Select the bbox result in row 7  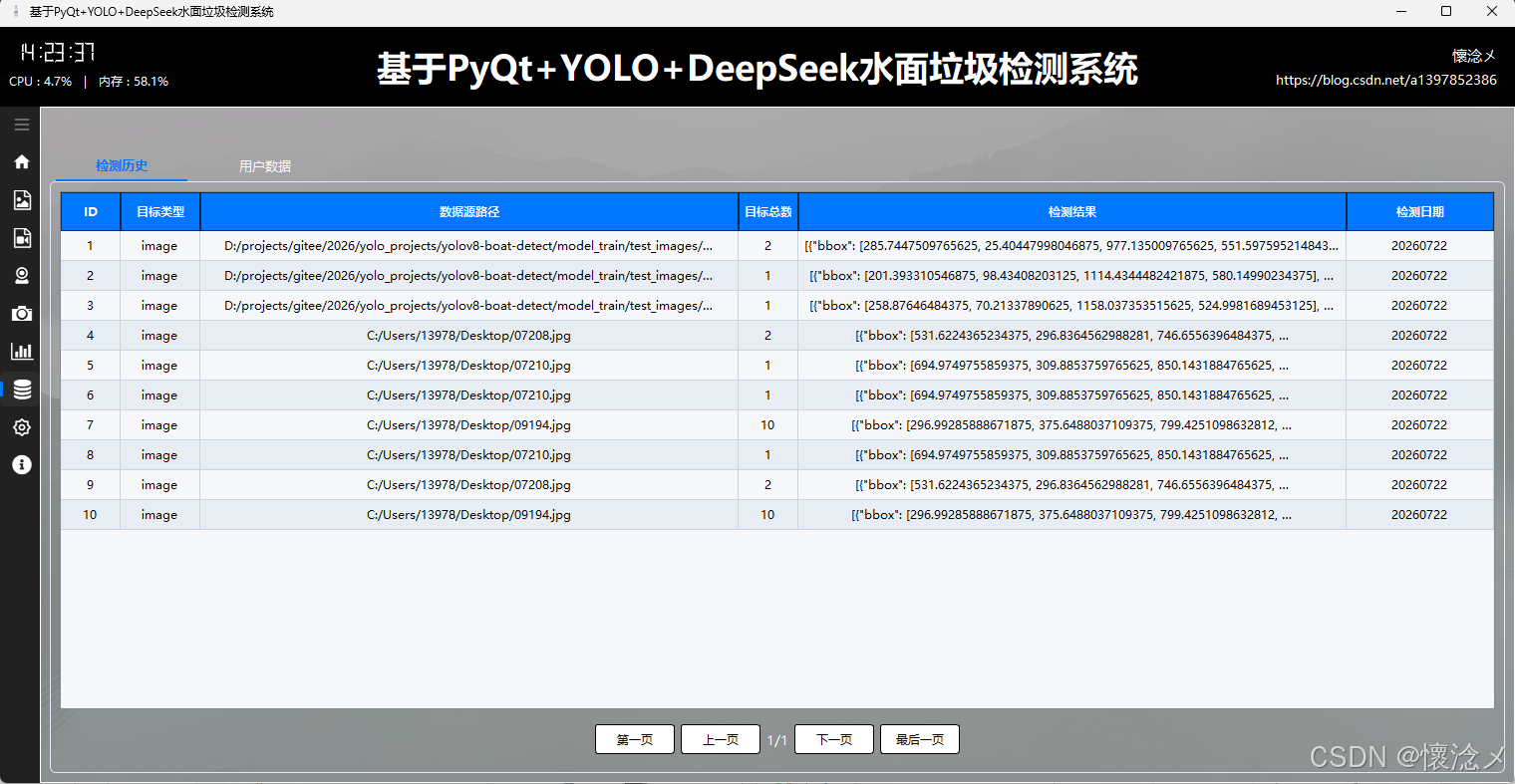1071,425
